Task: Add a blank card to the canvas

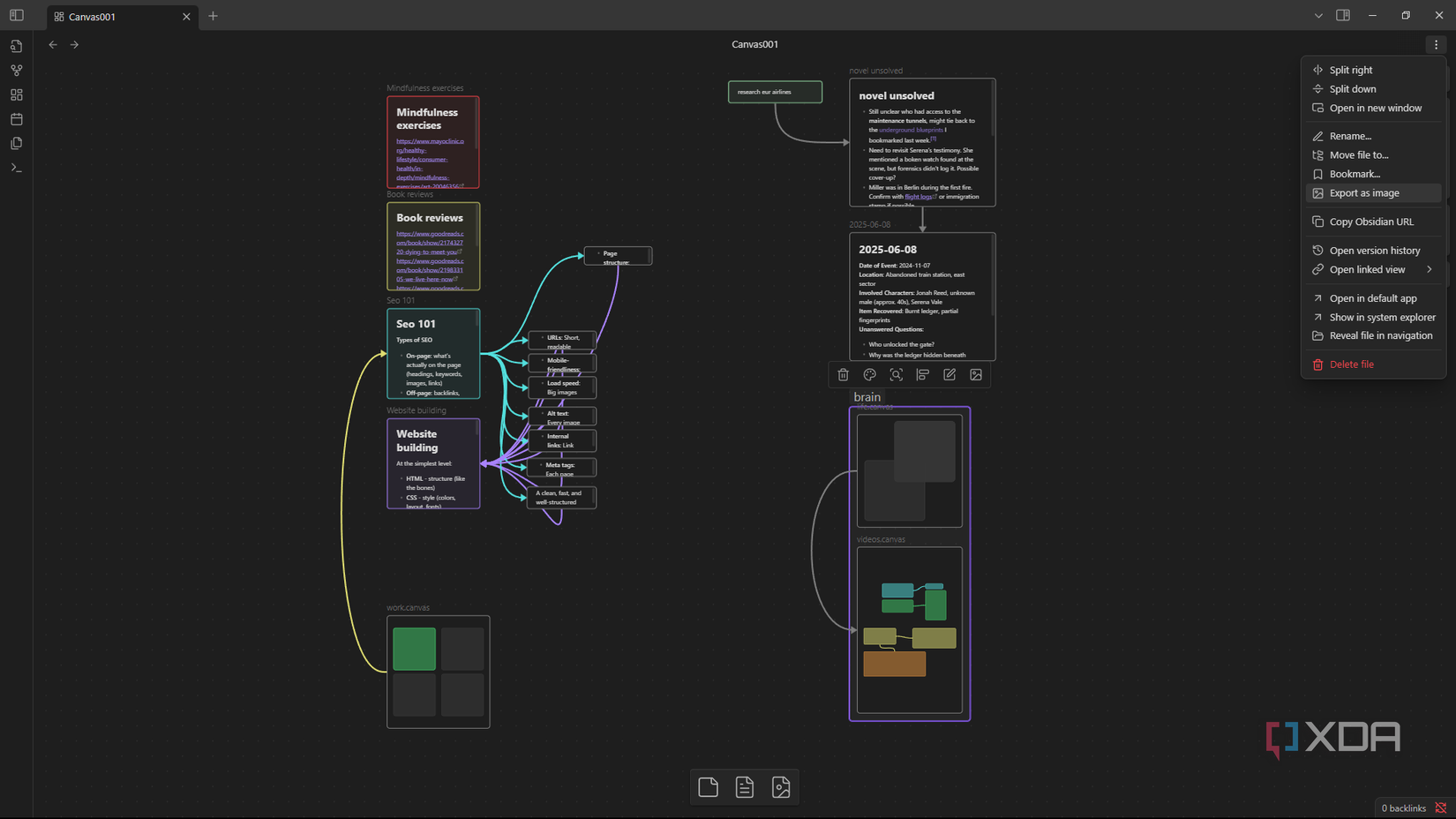Action: pos(708,787)
